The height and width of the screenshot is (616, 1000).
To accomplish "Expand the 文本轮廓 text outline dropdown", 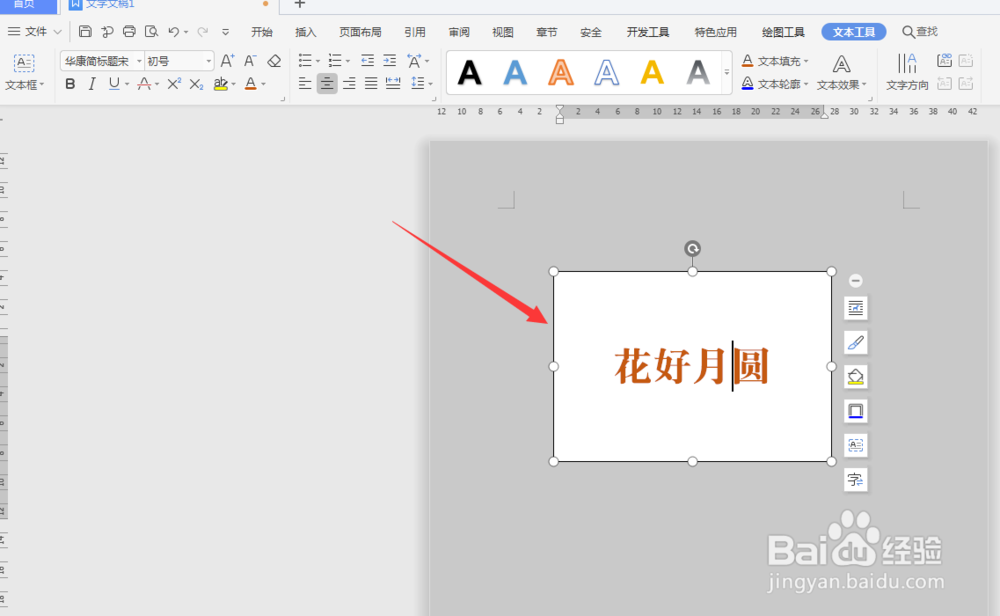I will pos(806,84).
